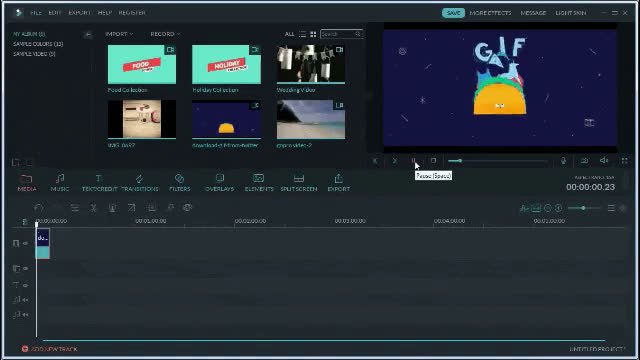
Task: Pause the preview playback
Action: (x=413, y=161)
